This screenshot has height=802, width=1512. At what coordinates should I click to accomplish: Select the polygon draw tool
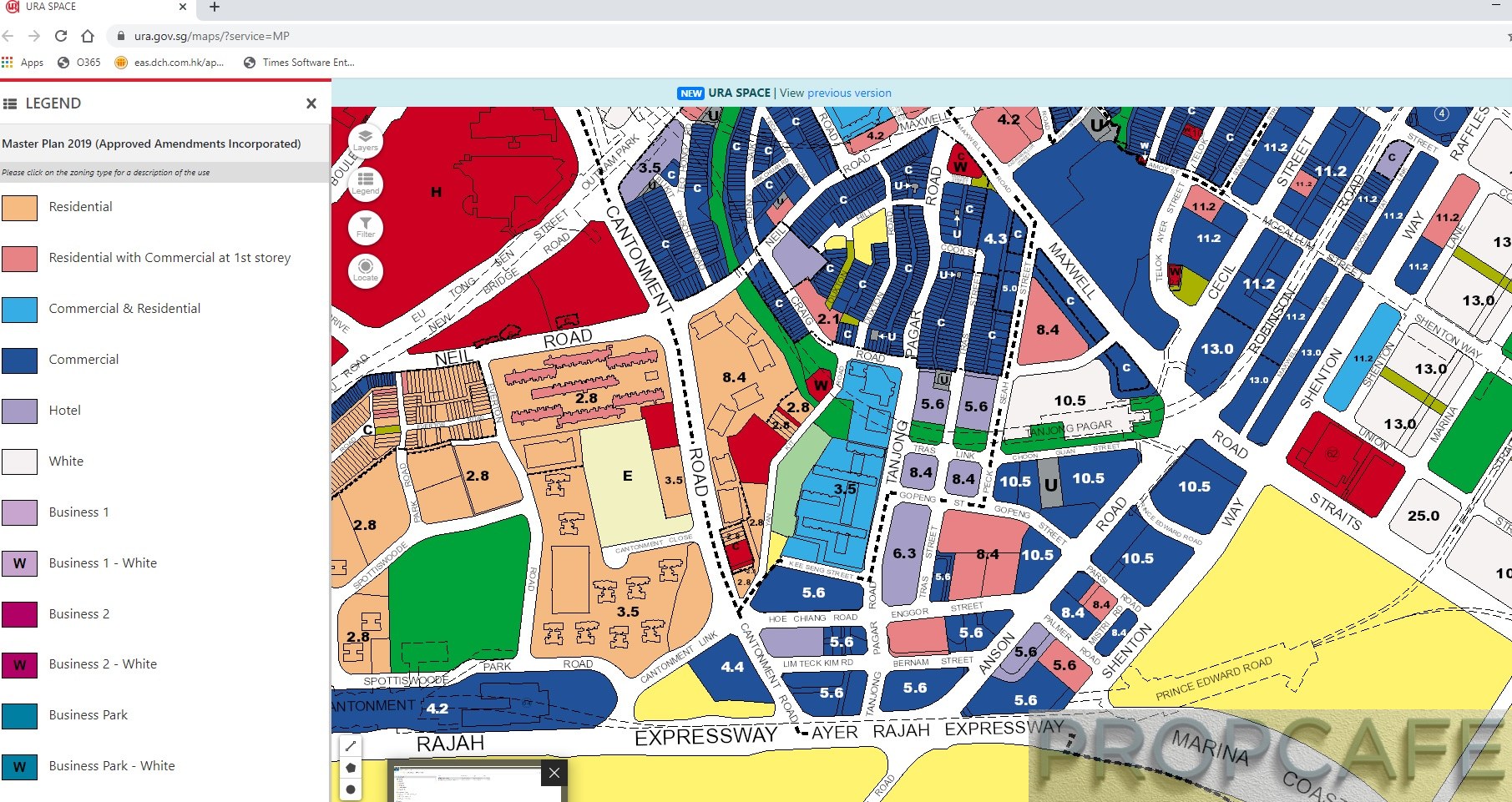[351, 768]
